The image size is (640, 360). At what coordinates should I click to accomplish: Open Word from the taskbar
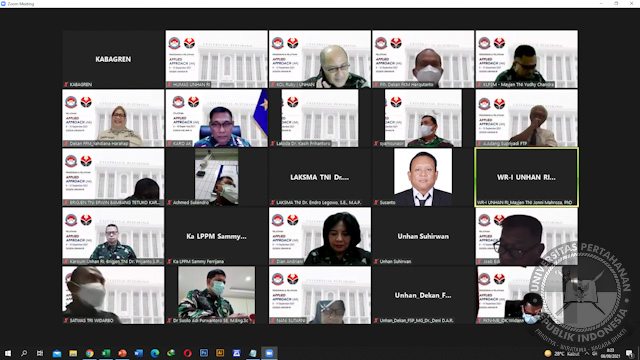click(138, 353)
